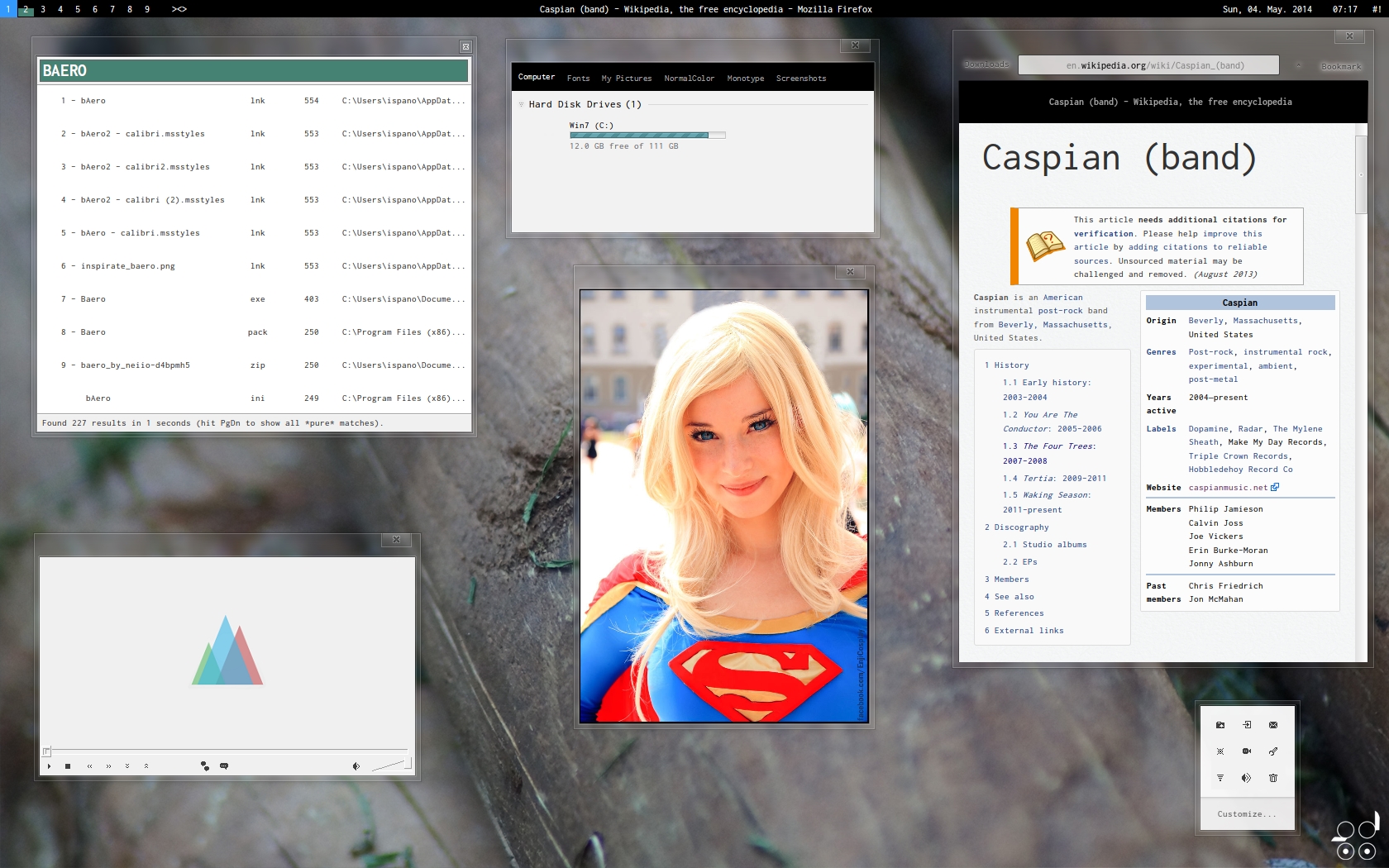Select result baero_by_neiio-d4bpmh5 zip
Viewport: 1389px width, 868px height.
[x=255, y=365]
